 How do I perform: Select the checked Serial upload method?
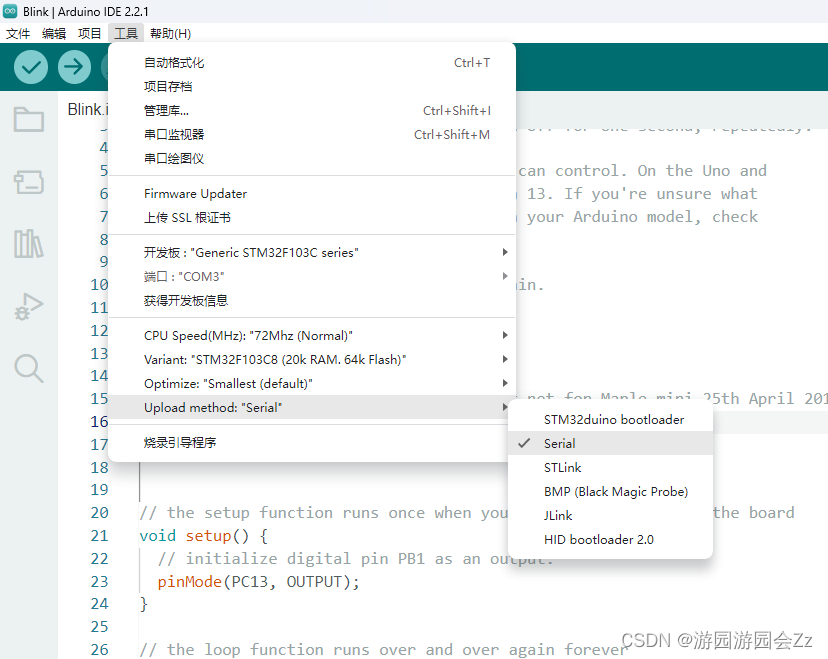610,444
